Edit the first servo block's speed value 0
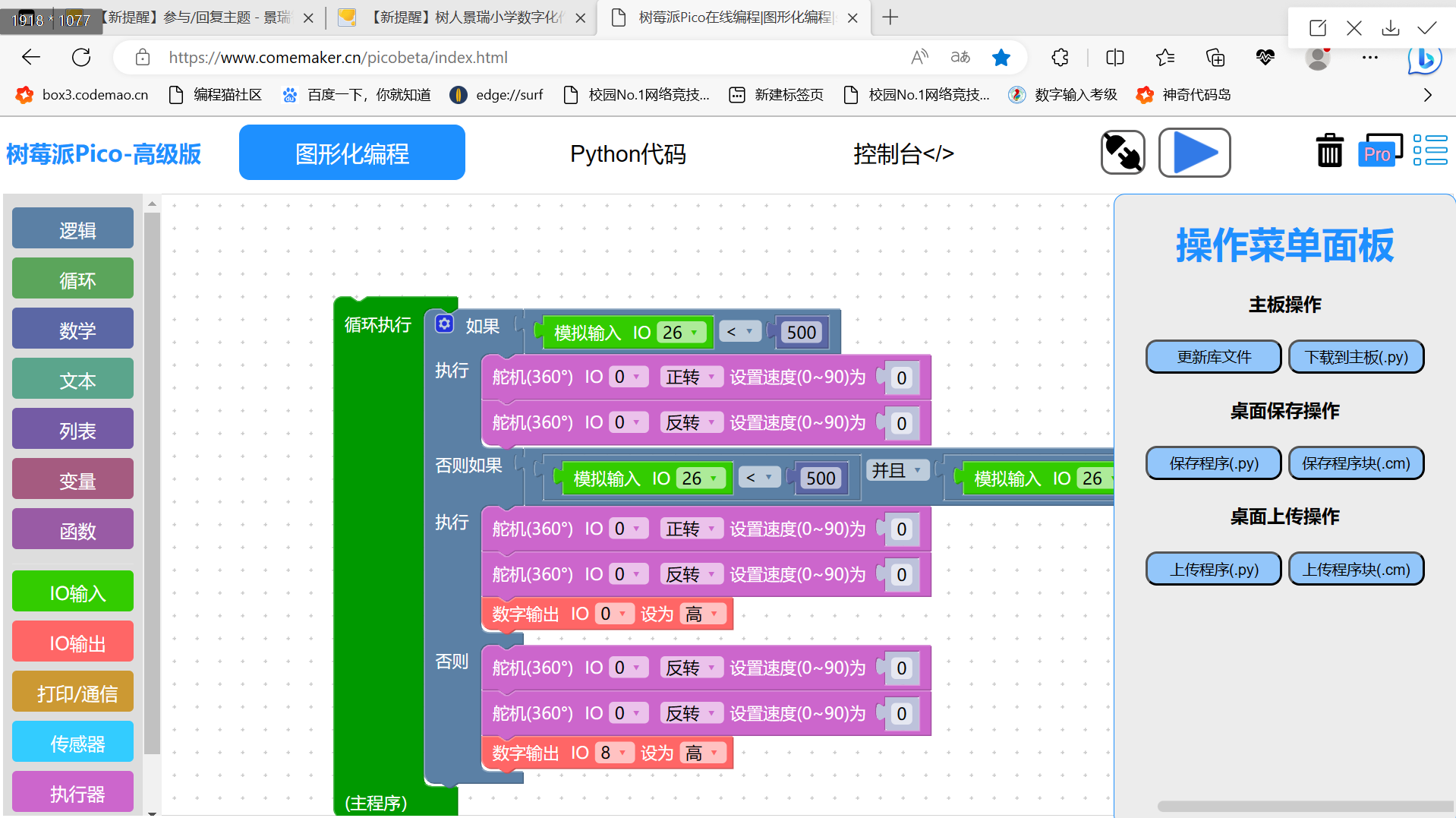 (901, 377)
